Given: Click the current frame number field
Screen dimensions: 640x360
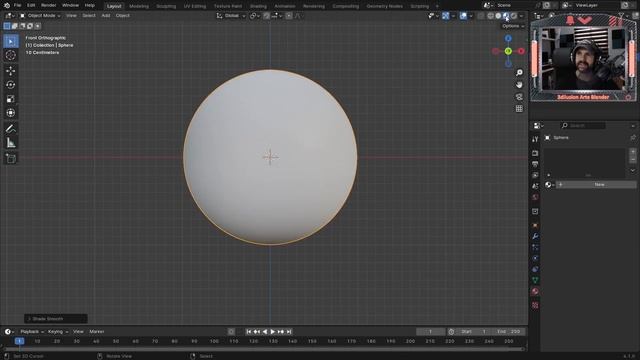Looking at the screenshot, I should (431, 332).
